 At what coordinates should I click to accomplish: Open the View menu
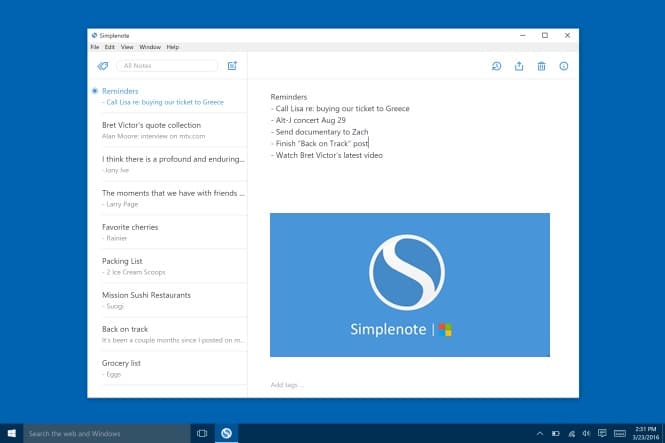pyautogui.click(x=127, y=47)
